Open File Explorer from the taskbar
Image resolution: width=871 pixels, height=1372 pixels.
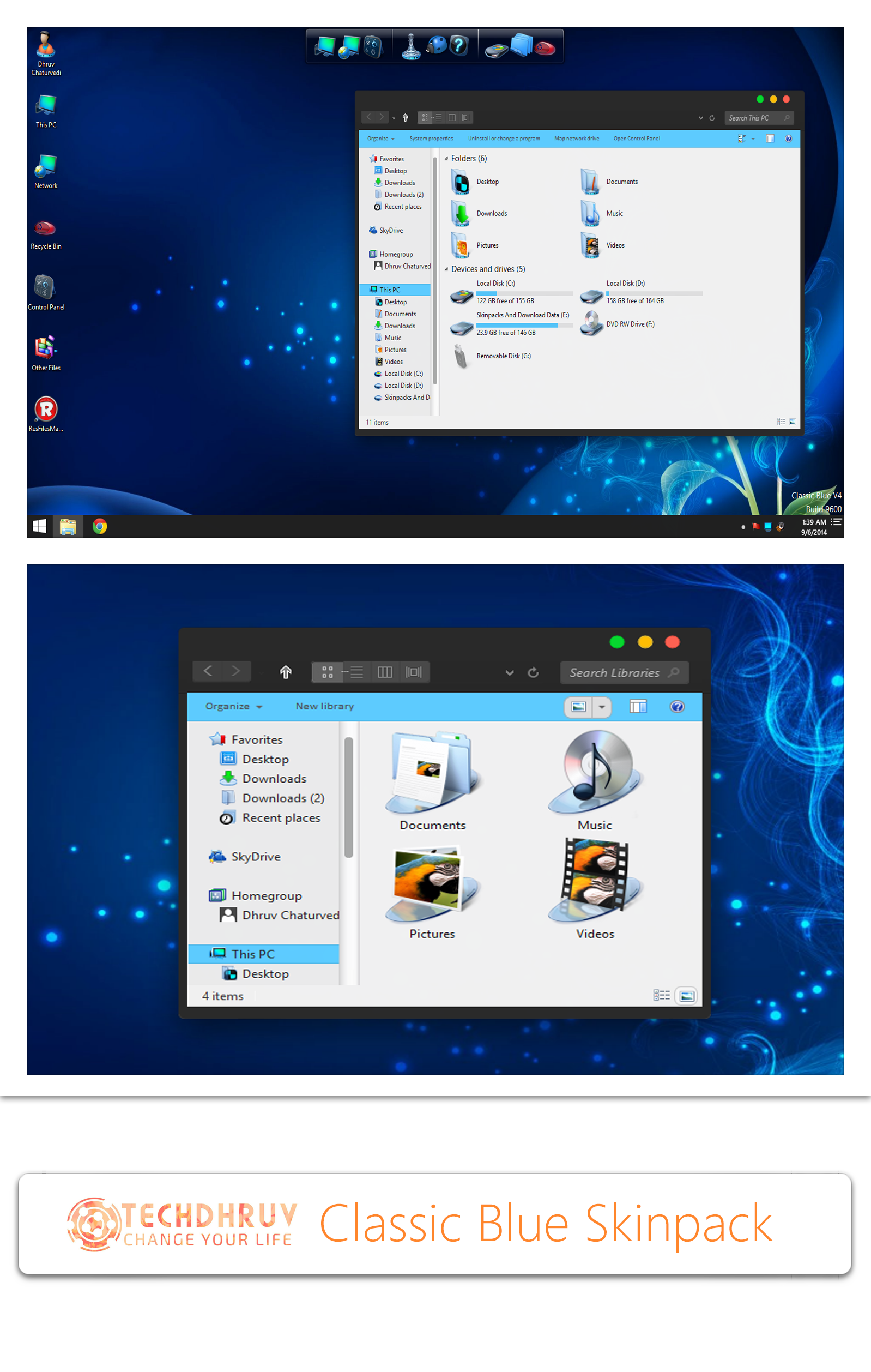tap(68, 526)
